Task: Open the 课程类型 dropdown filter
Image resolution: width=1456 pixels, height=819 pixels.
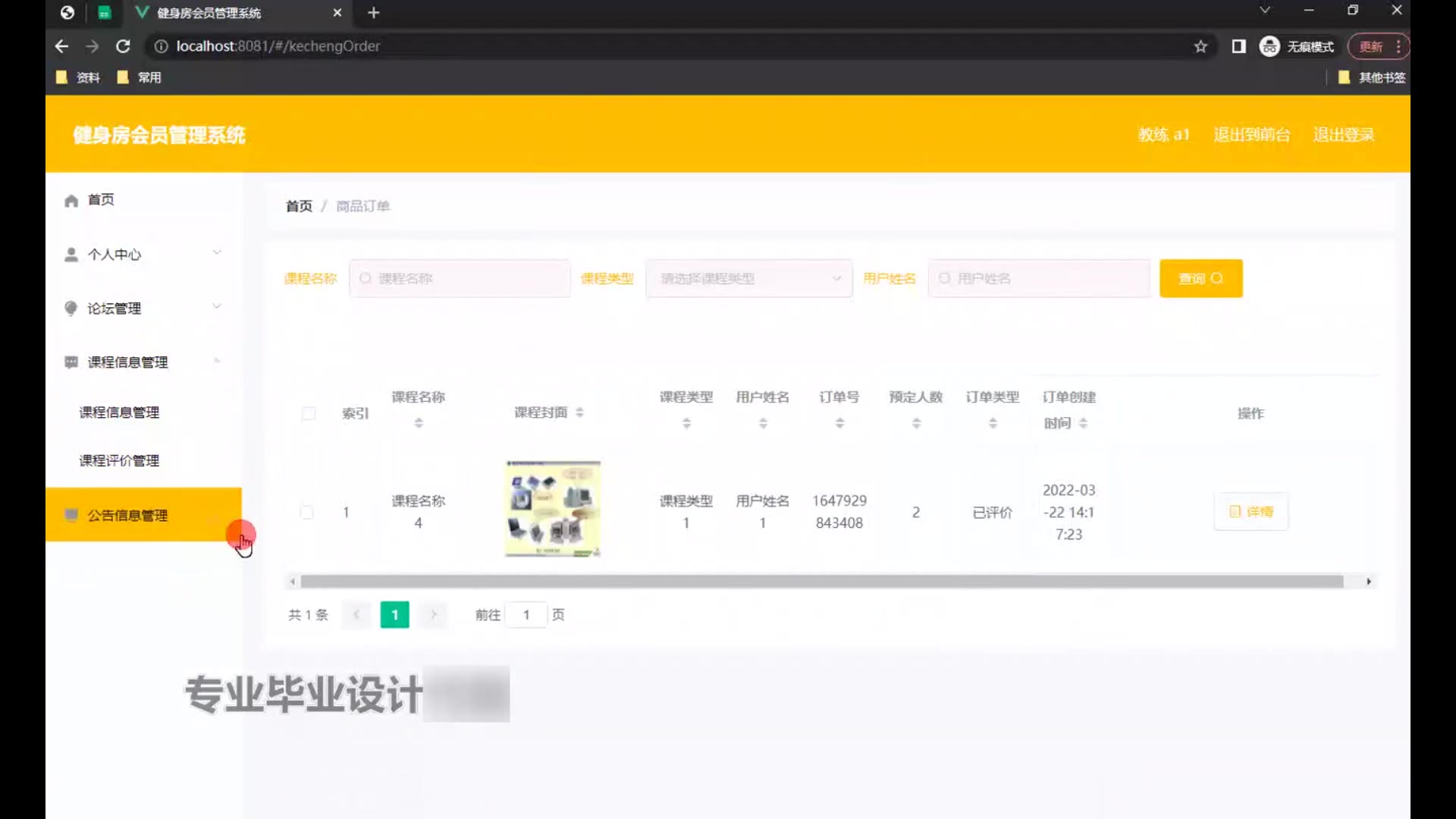Action: [x=748, y=279]
